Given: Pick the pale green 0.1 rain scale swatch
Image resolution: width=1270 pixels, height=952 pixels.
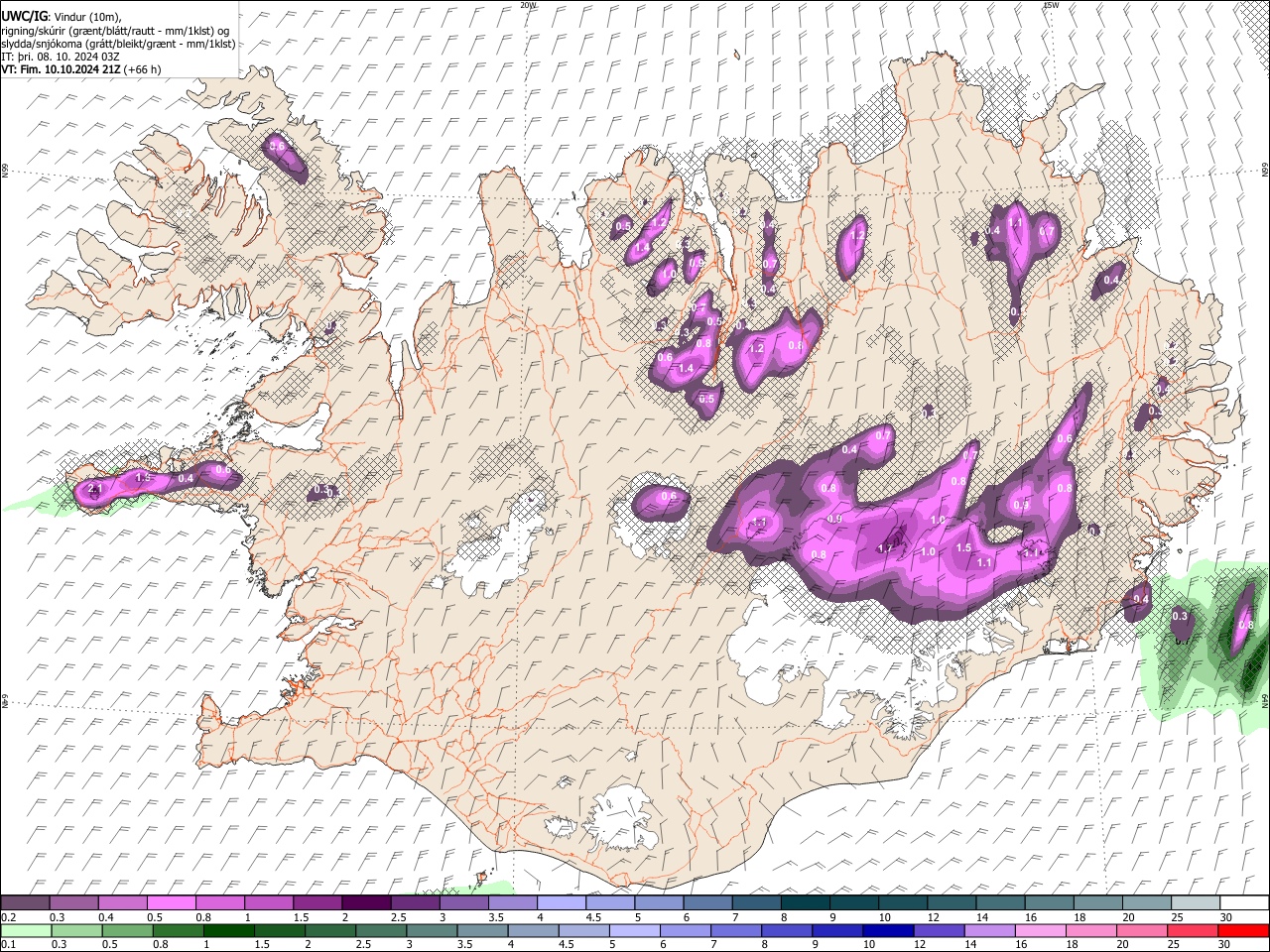Looking at the screenshot, I should coord(26,930).
